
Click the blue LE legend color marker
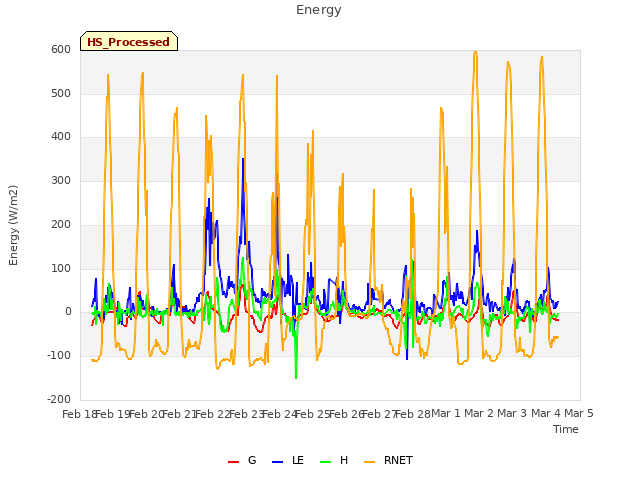pos(277,462)
